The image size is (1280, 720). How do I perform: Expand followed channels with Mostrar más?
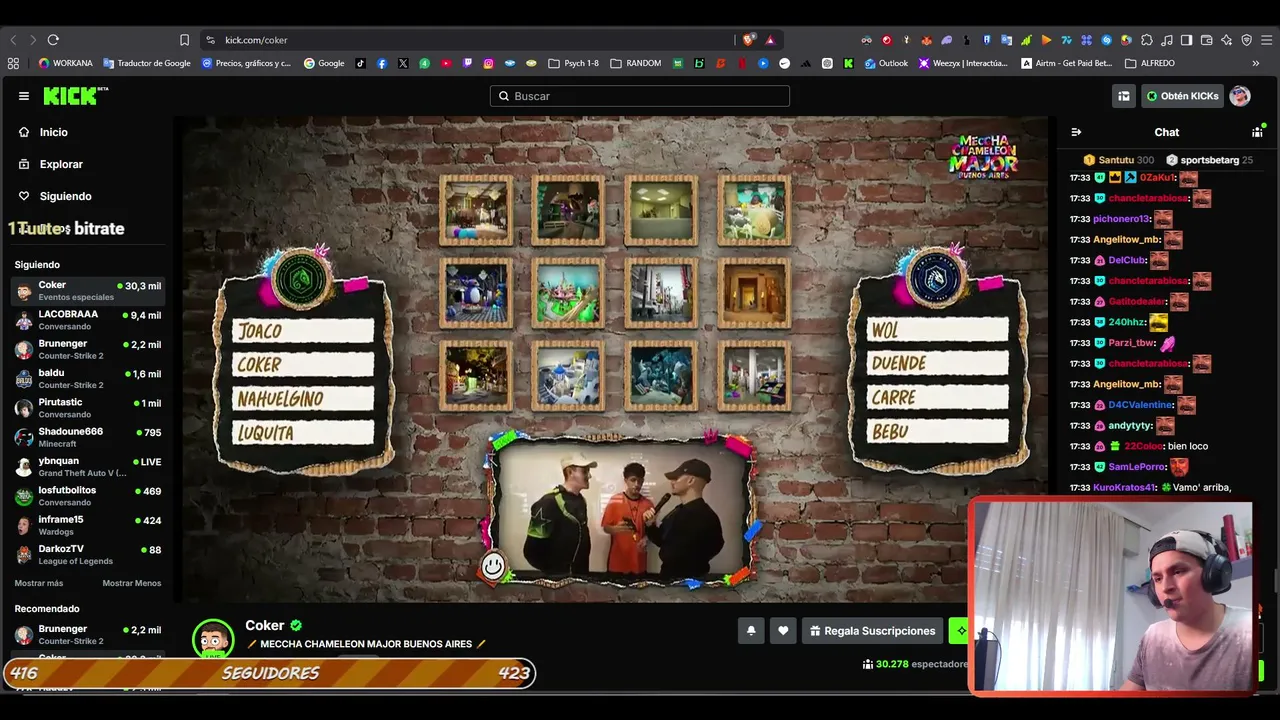click(x=39, y=583)
